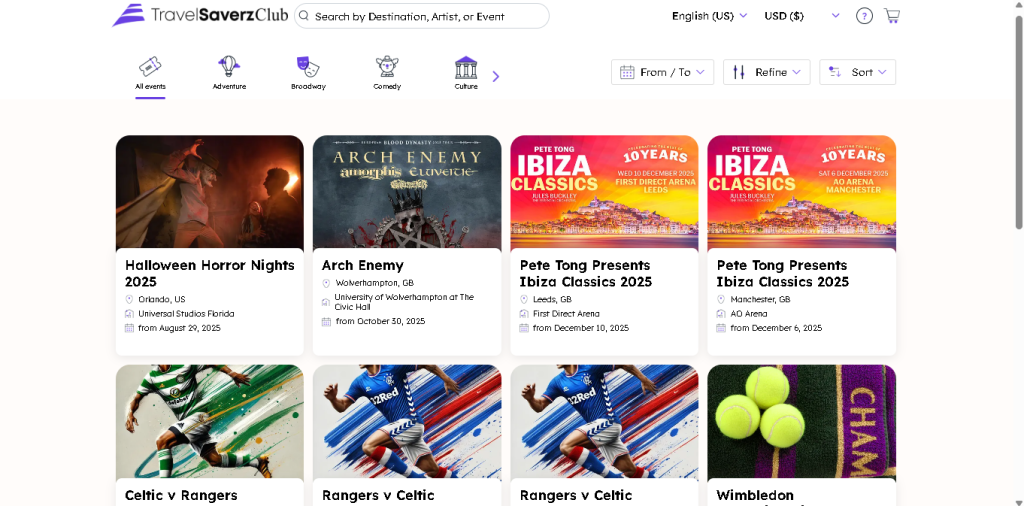Click the Wimbledon tennis balls image

801,422
